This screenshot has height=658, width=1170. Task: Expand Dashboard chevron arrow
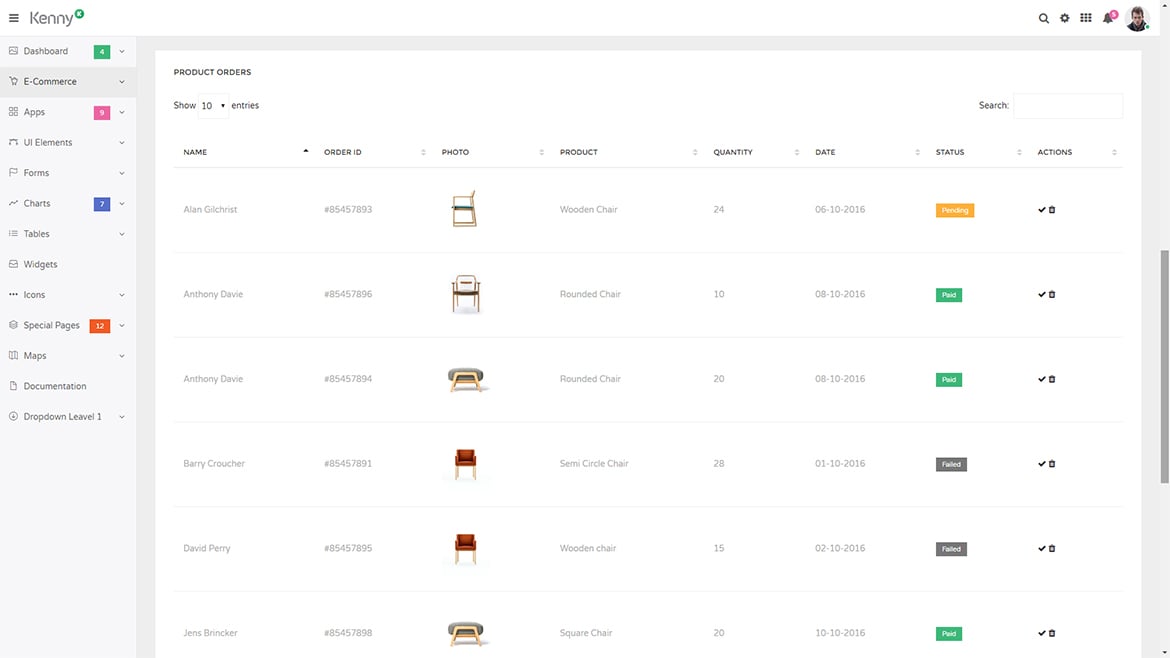tap(122, 51)
